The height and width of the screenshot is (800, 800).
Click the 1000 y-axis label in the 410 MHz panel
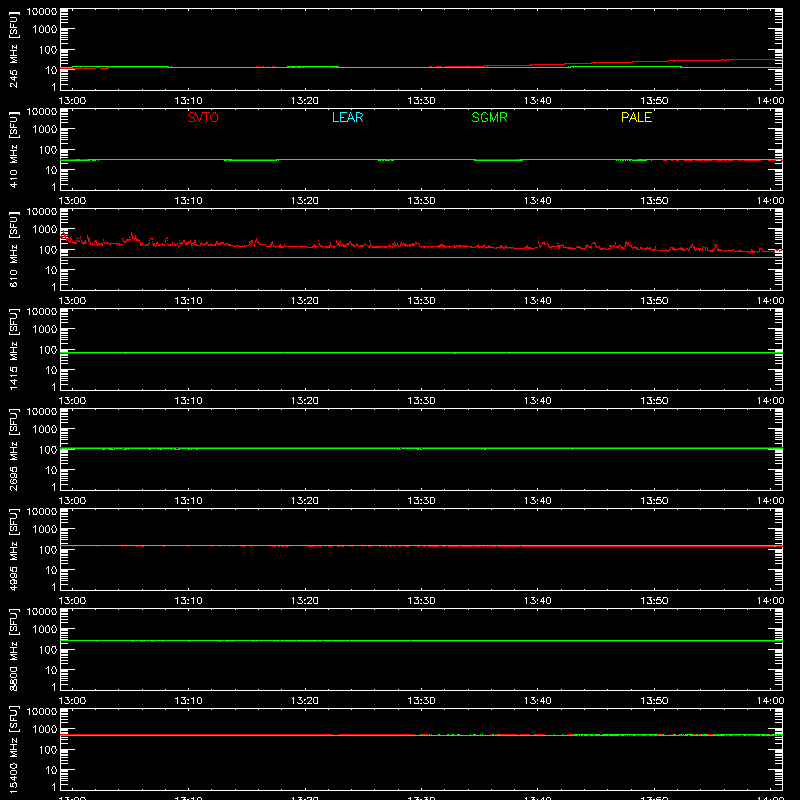[x=45, y=129]
